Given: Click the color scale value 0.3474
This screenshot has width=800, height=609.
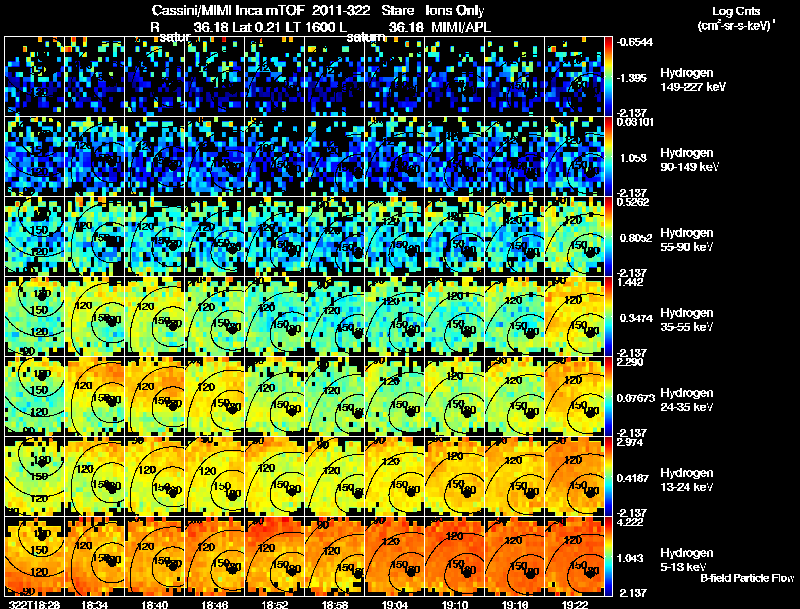Looking at the screenshot, I should (636, 318).
